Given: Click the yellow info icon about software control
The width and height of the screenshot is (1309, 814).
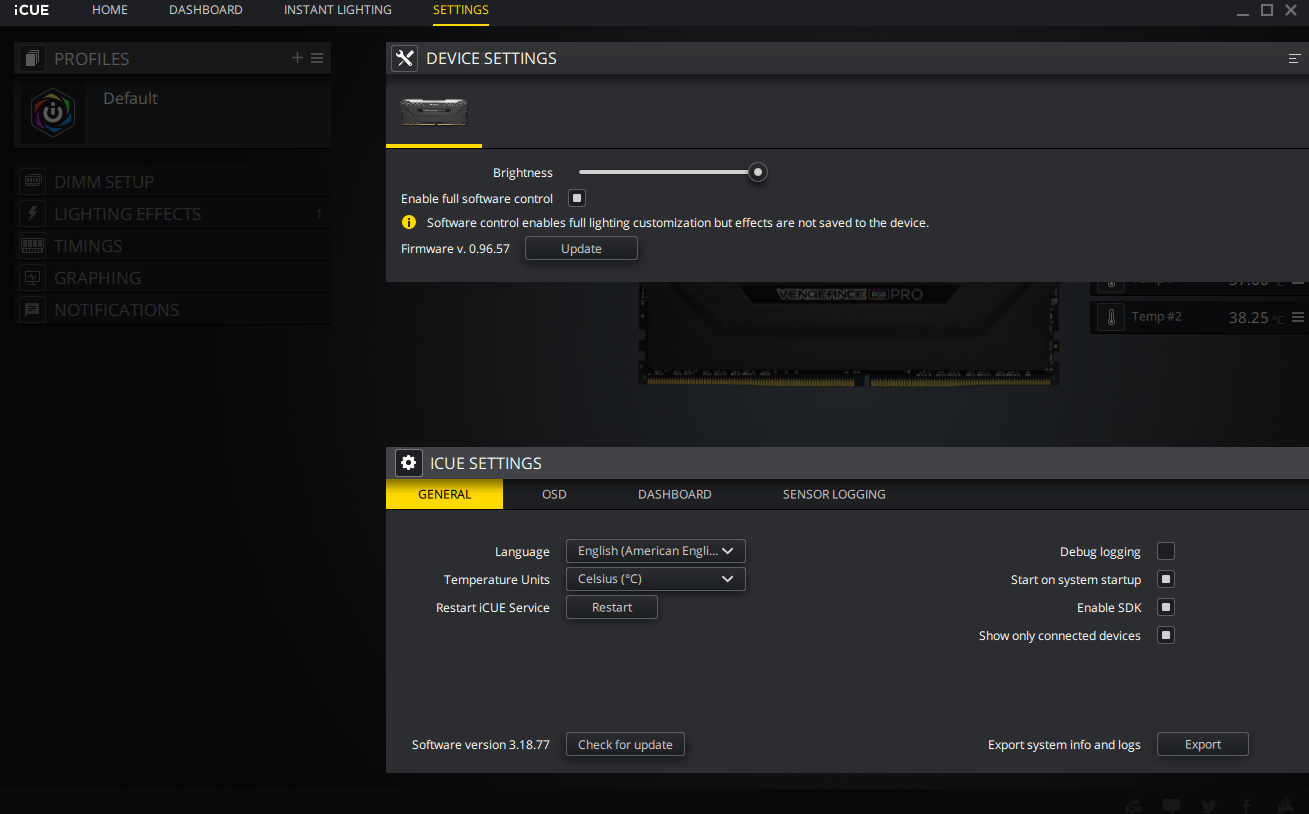Looking at the screenshot, I should tap(409, 223).
